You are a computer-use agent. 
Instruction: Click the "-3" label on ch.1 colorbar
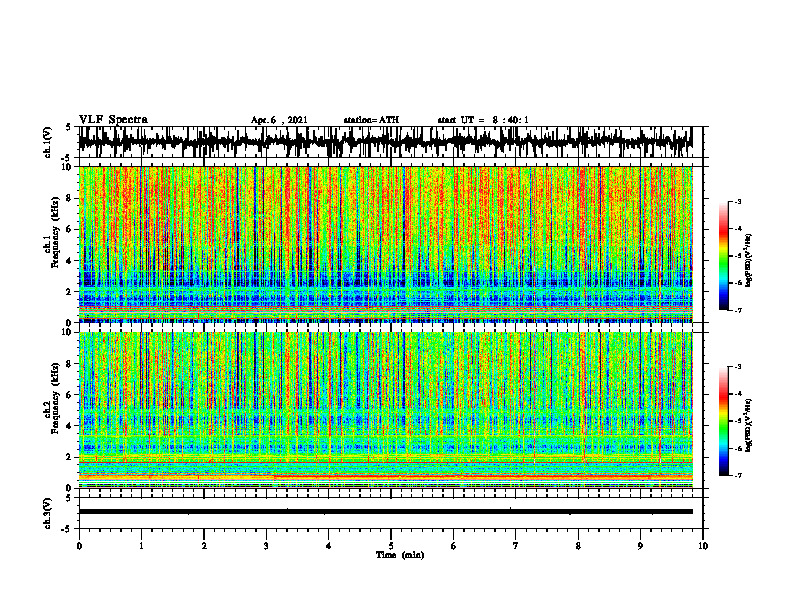(x=738, y=201)
